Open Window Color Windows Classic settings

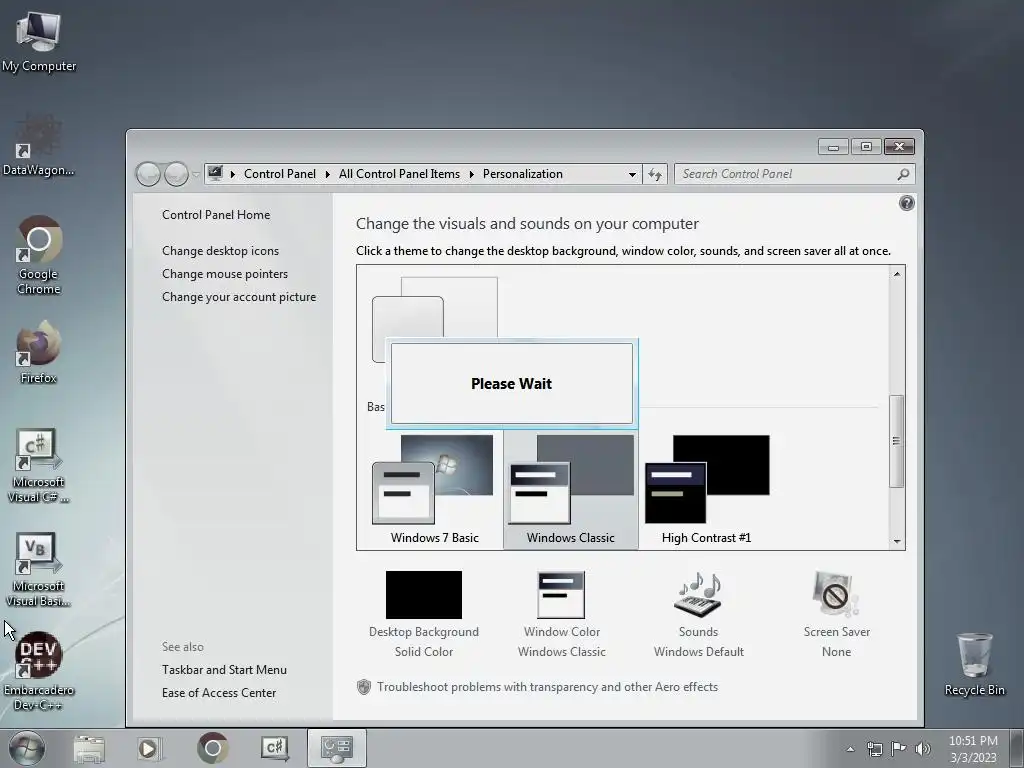[x=562, y=615]
